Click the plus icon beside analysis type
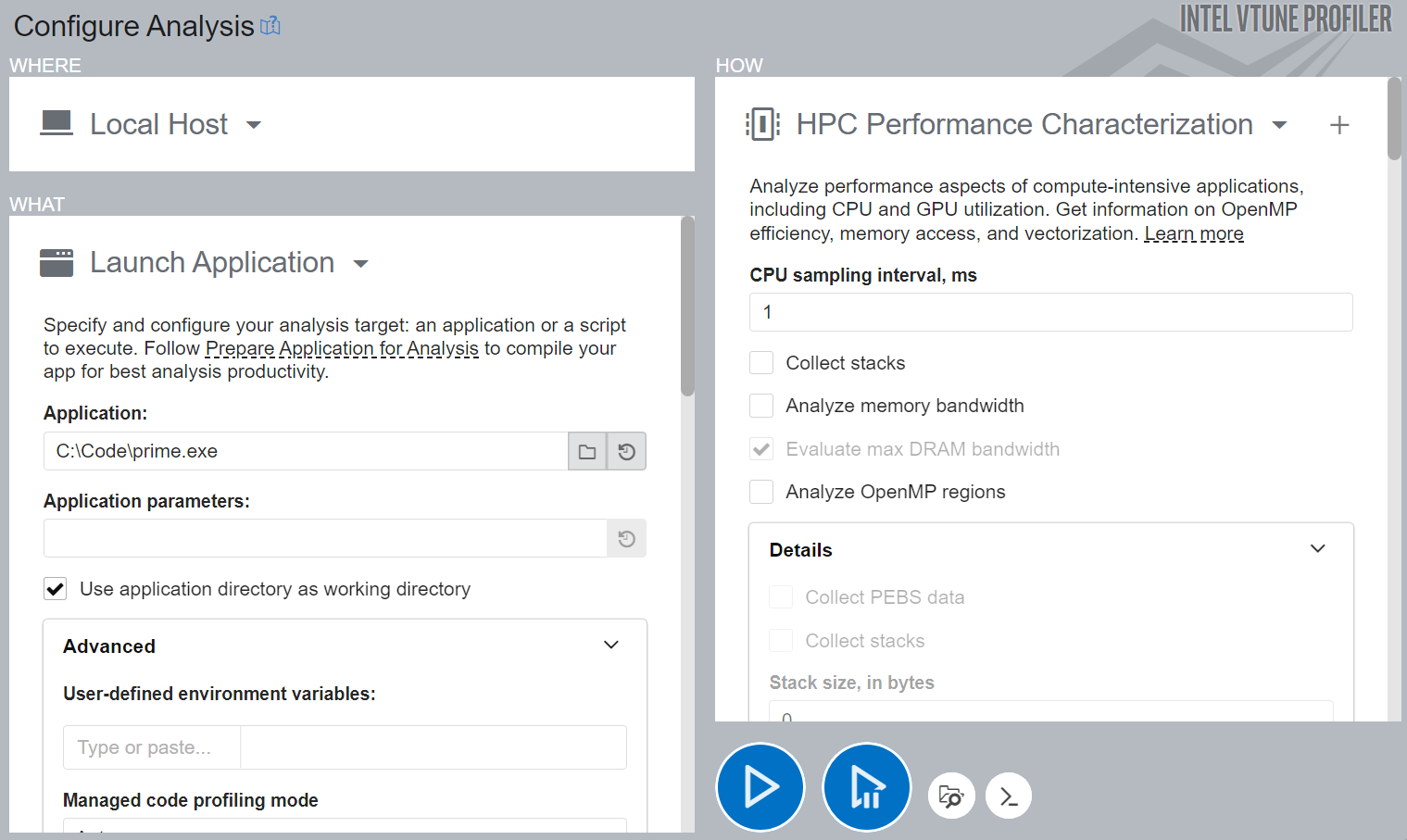This screenshot has height=840, width=1407. [1338, 125]
